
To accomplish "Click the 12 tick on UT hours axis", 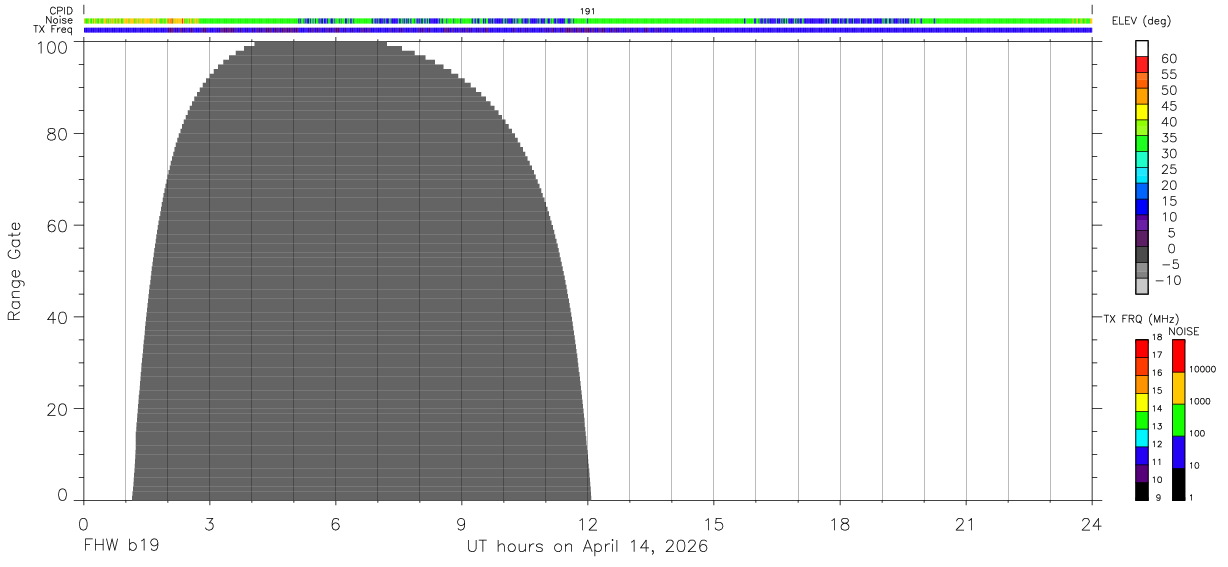I will point(587,524).
